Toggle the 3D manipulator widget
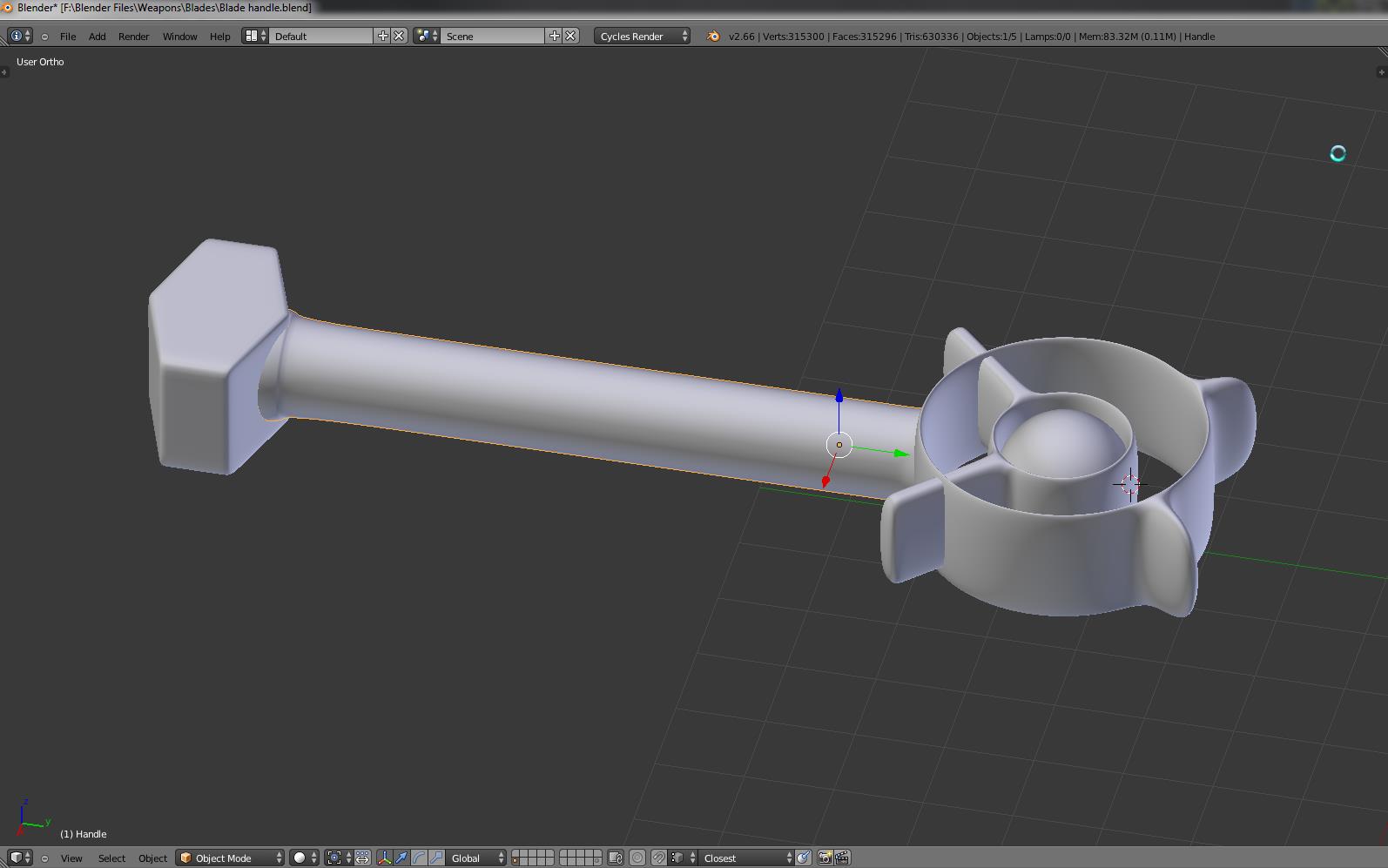Image resolution: width=1388 pixels, height=868 pixels. (384, 858)
